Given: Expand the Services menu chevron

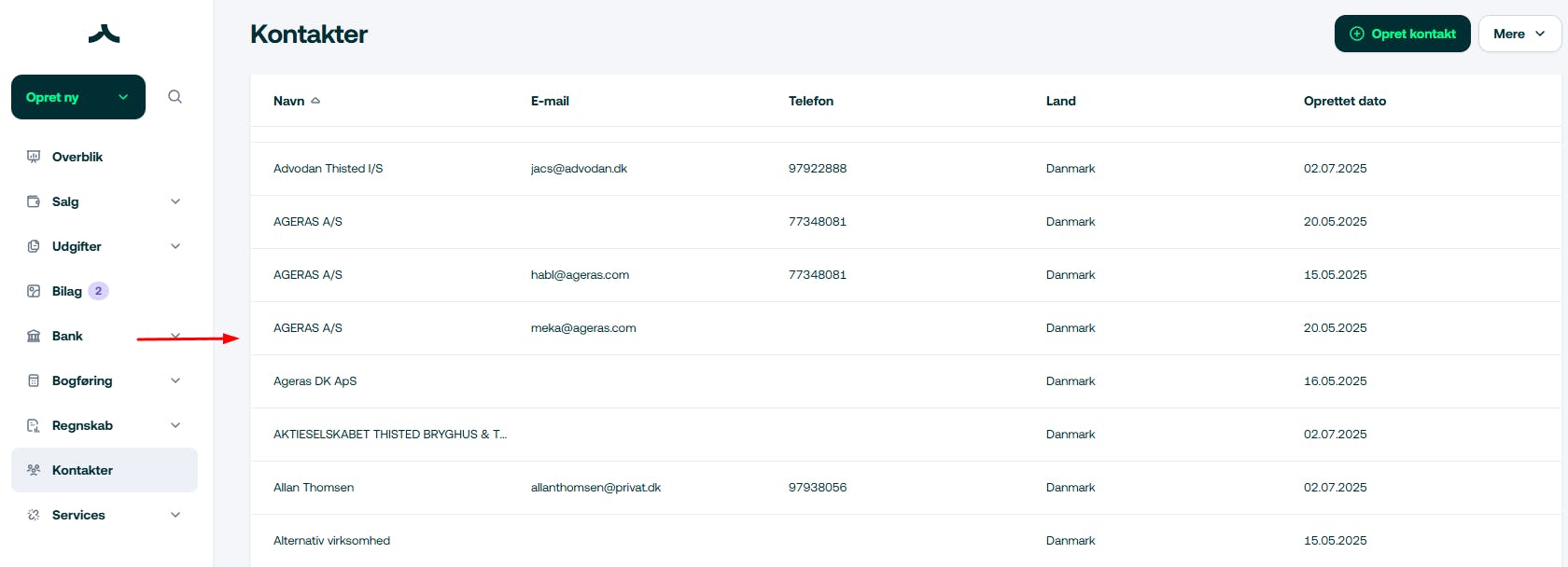Looking at the screenshot, I should (175, 515).
